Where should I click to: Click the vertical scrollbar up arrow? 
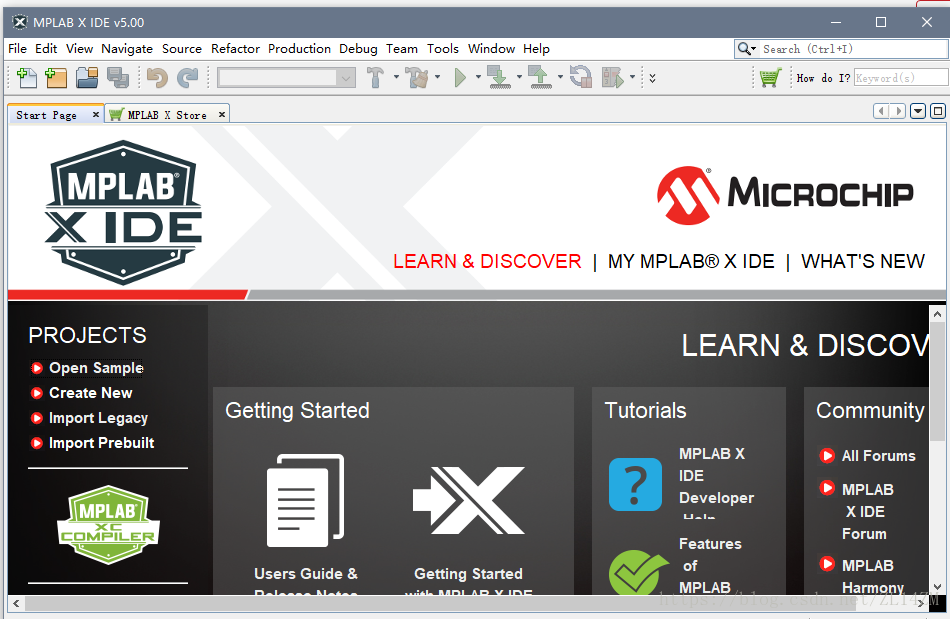(x=937, y=314)
